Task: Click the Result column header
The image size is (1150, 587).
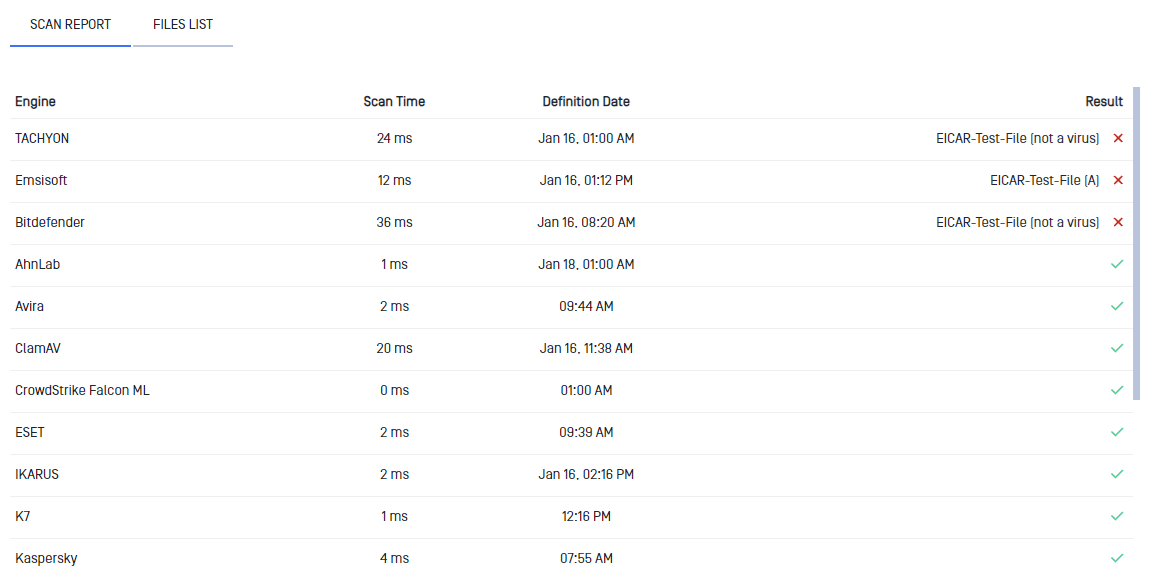Action: click(x=1104, y=101)
